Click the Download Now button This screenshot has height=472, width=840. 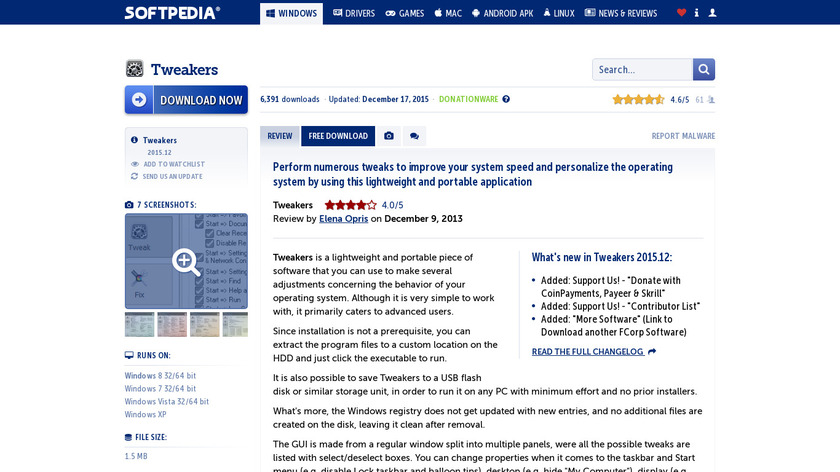tap(186, 100)
